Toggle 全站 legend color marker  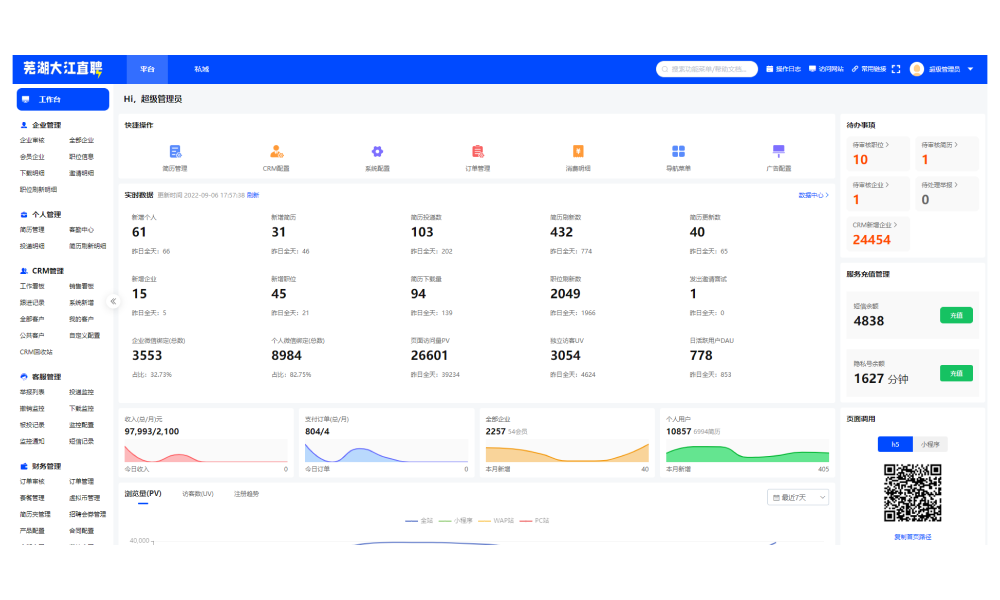411,520
